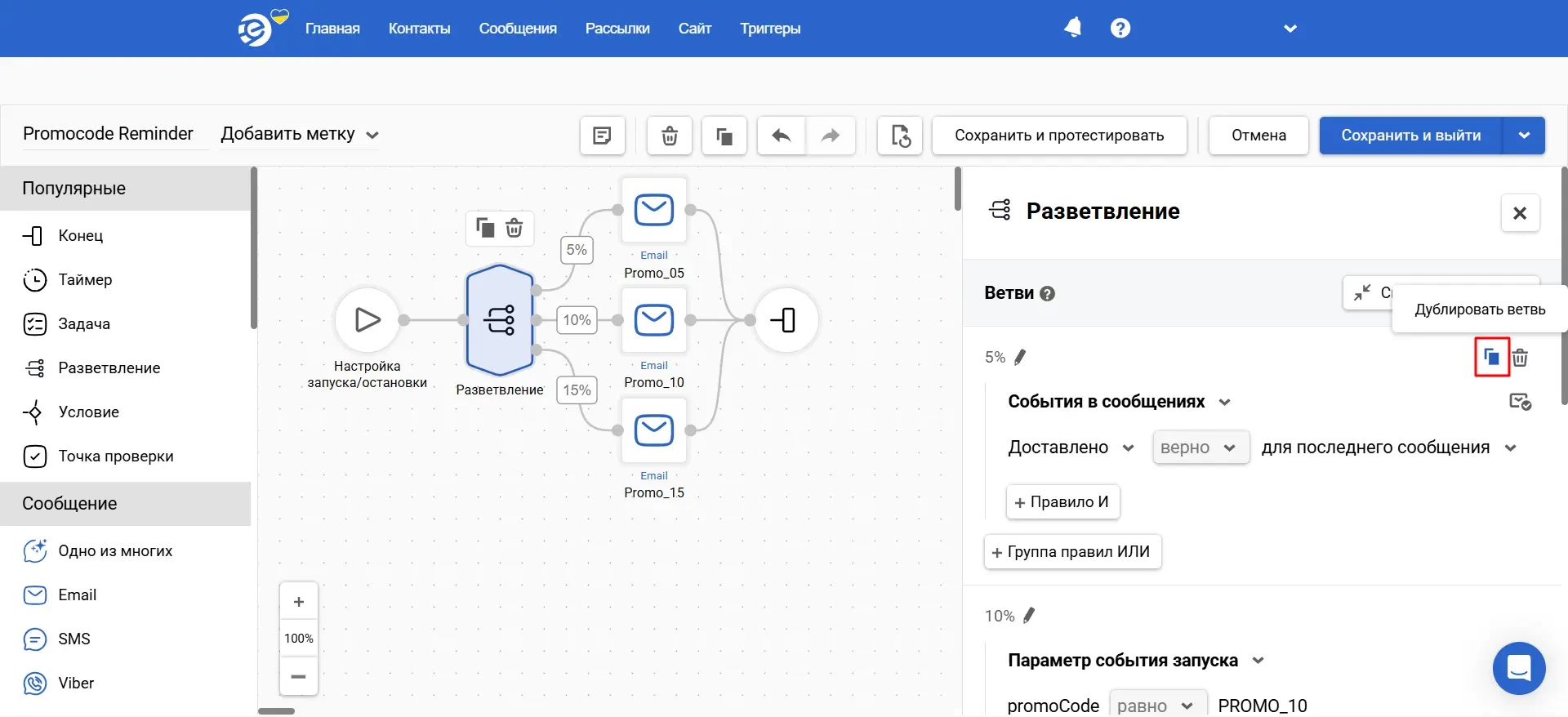The height and width of the screenshot is (717, 1568).
Task: Open the help question mark icon
Action: point(1120,28)
